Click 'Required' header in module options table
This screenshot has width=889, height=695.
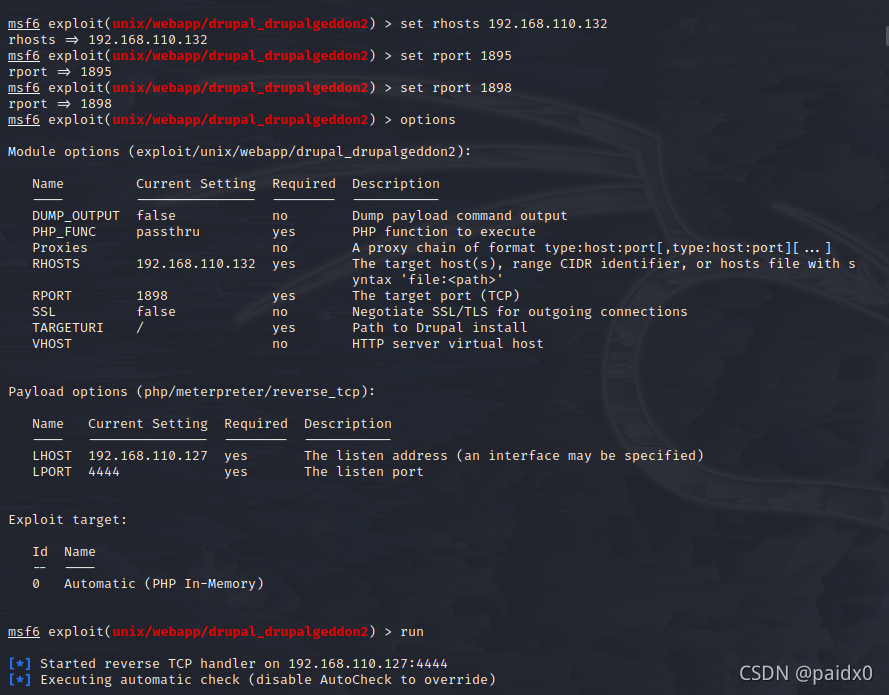(304, 184)
